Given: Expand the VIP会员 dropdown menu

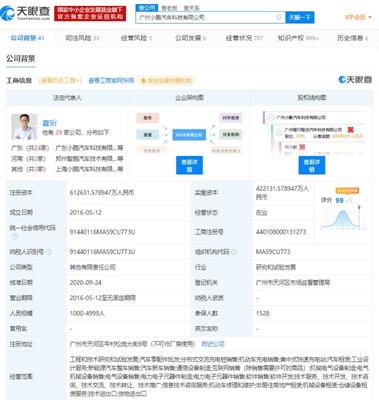Looking at the screenshot, I should pos(358,17).
